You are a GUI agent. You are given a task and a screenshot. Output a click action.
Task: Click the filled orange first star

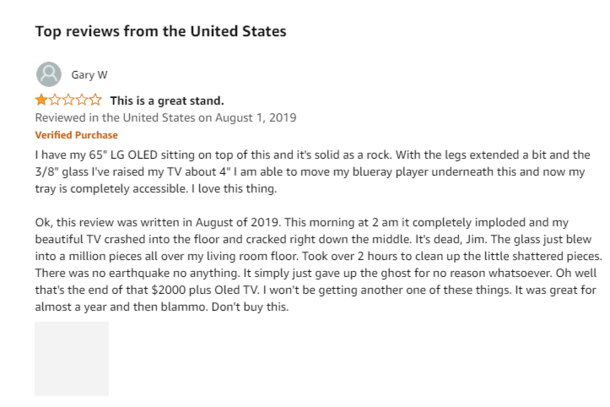point(41,100)
